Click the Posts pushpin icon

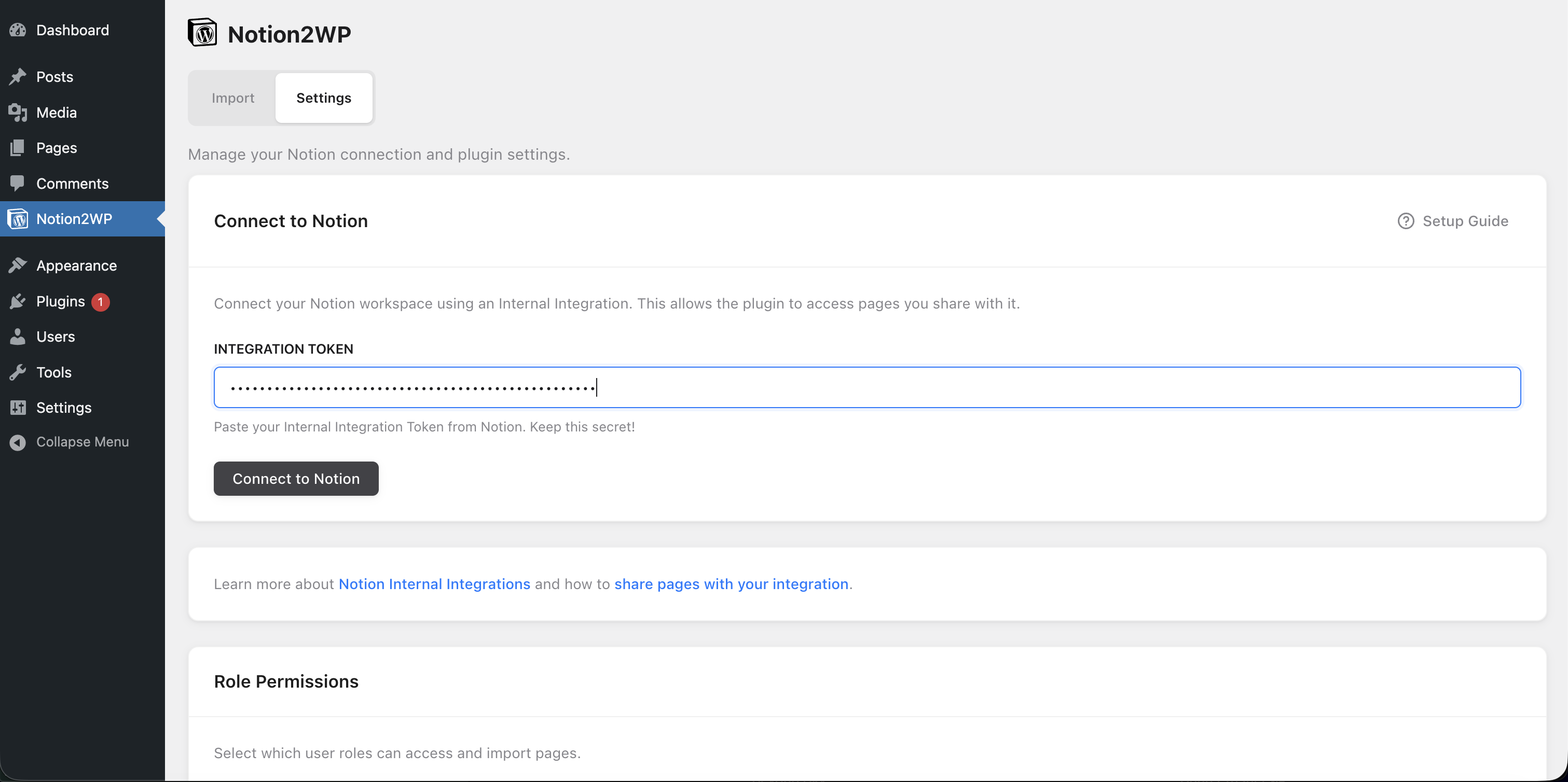point(18,77)
